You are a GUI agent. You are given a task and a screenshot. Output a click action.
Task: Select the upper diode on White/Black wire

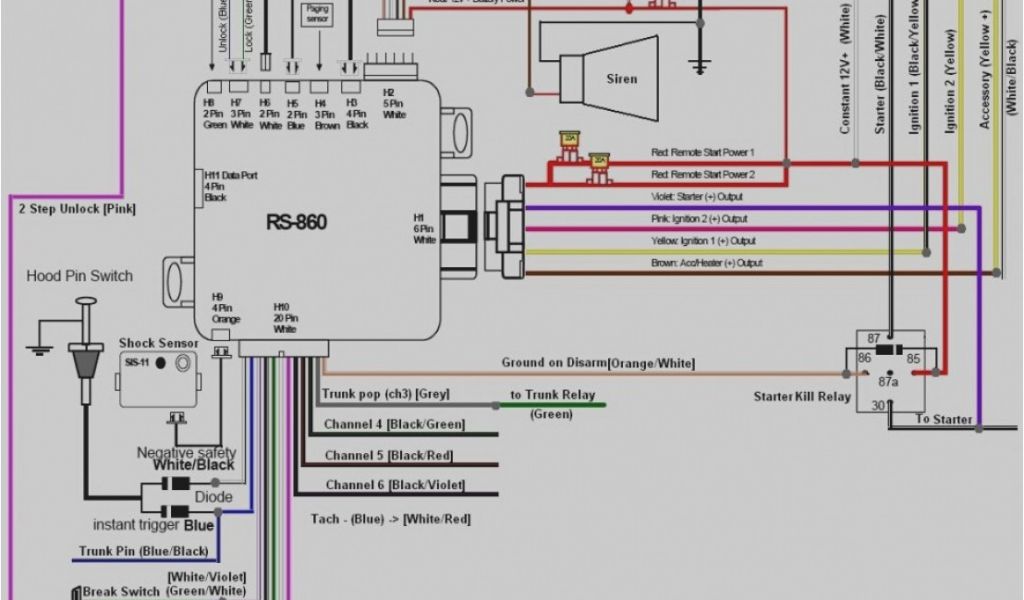[180, 484]
